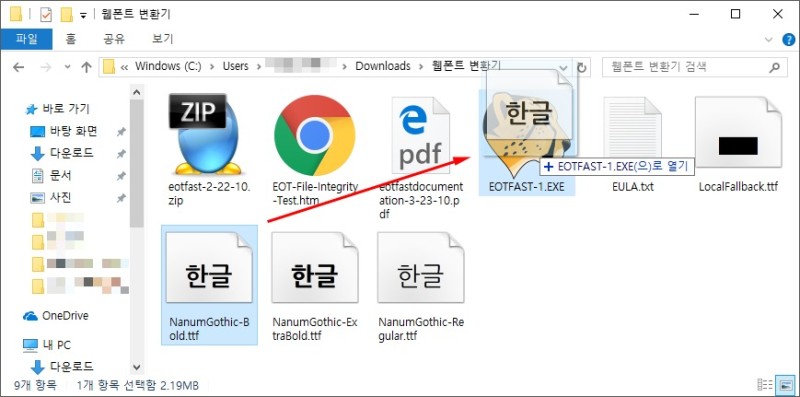This screenshot has height=397, width=800.
Task: Select the NanumGothic-Bold.ttf font icon
Action: [x=209, y=267]
